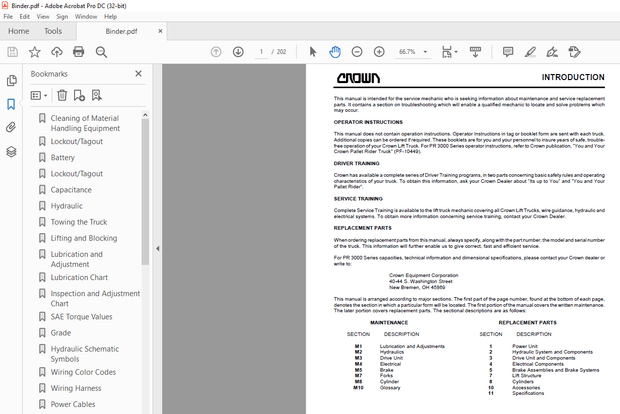This screenshot has width=620, height=414.
Task: Open the Fill & Sign pen tool
Action: (552, 52)
